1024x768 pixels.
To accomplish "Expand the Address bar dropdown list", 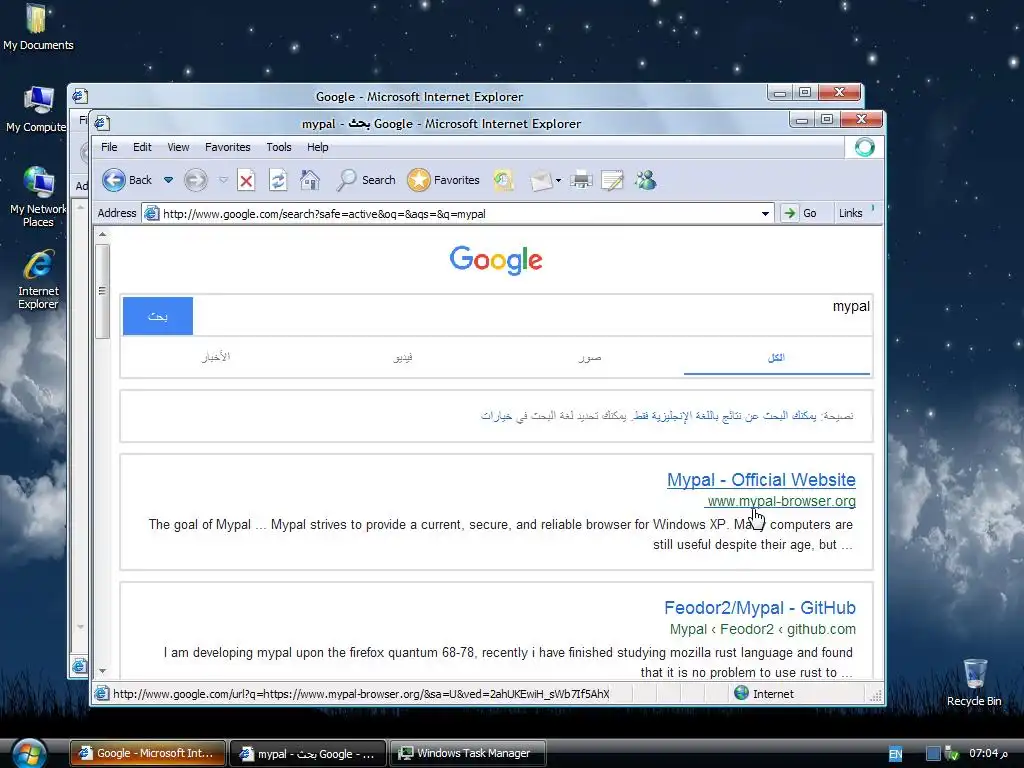I will (x=765, y=214).
